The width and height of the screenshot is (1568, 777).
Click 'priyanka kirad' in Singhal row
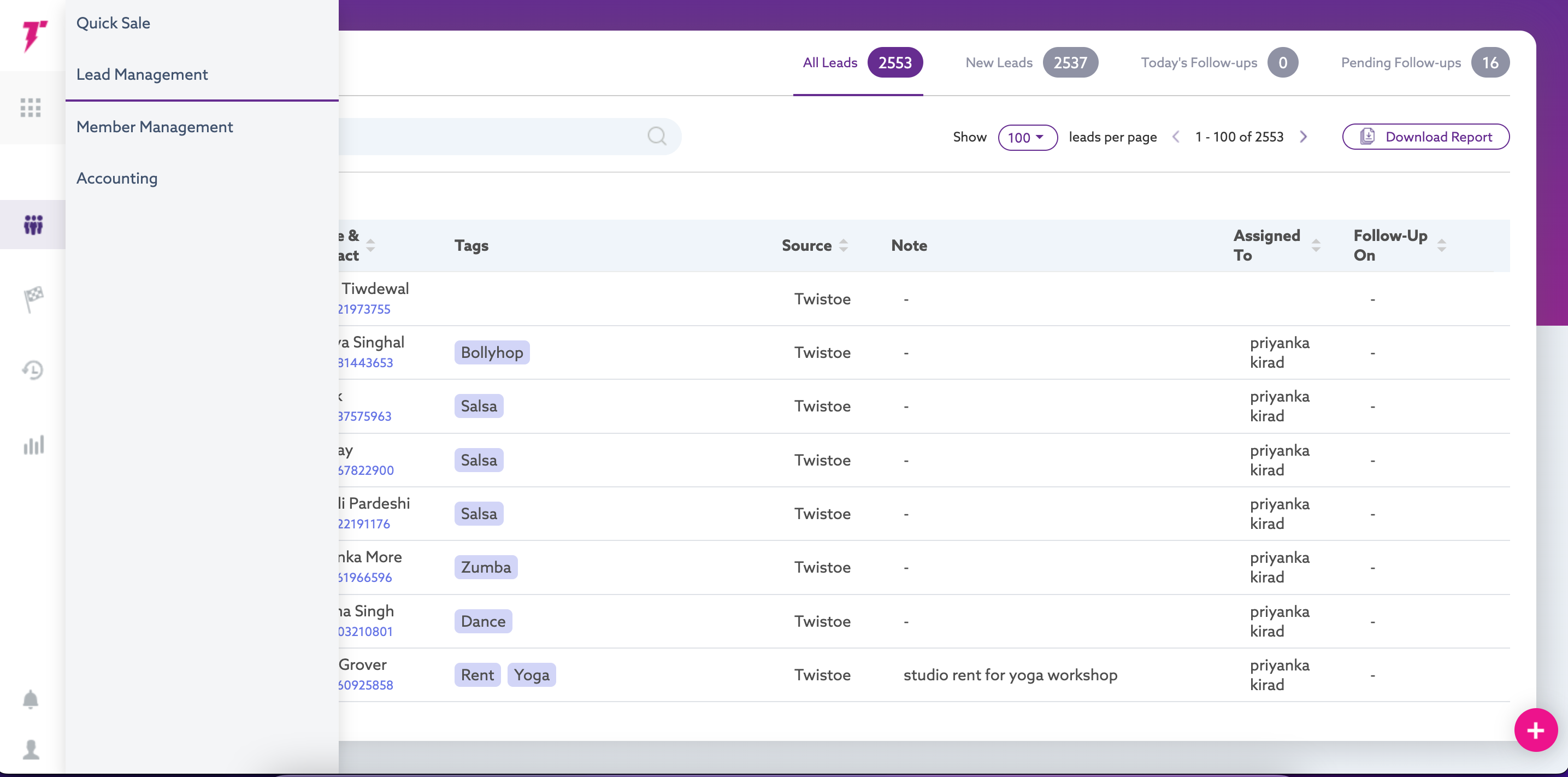(x=1280, y=352)
